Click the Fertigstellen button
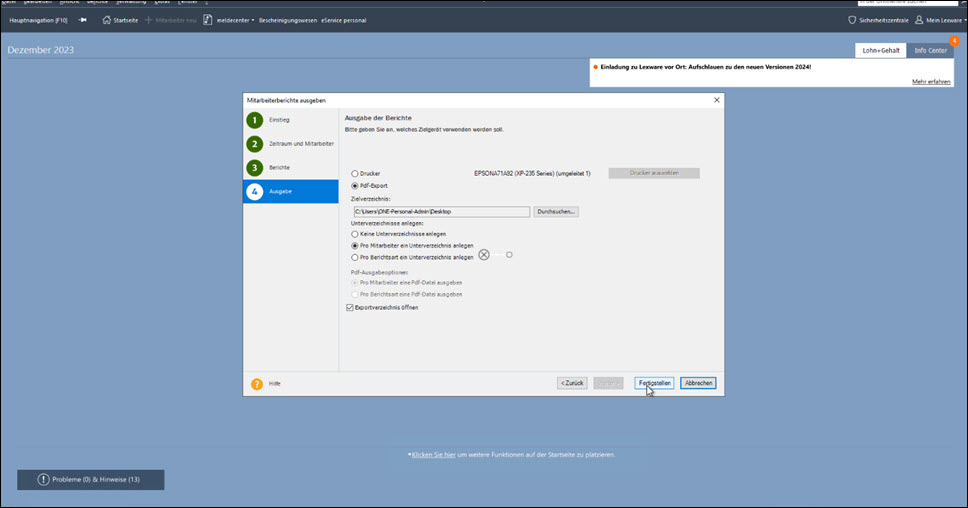968x508 pixels. click(653, 383)
